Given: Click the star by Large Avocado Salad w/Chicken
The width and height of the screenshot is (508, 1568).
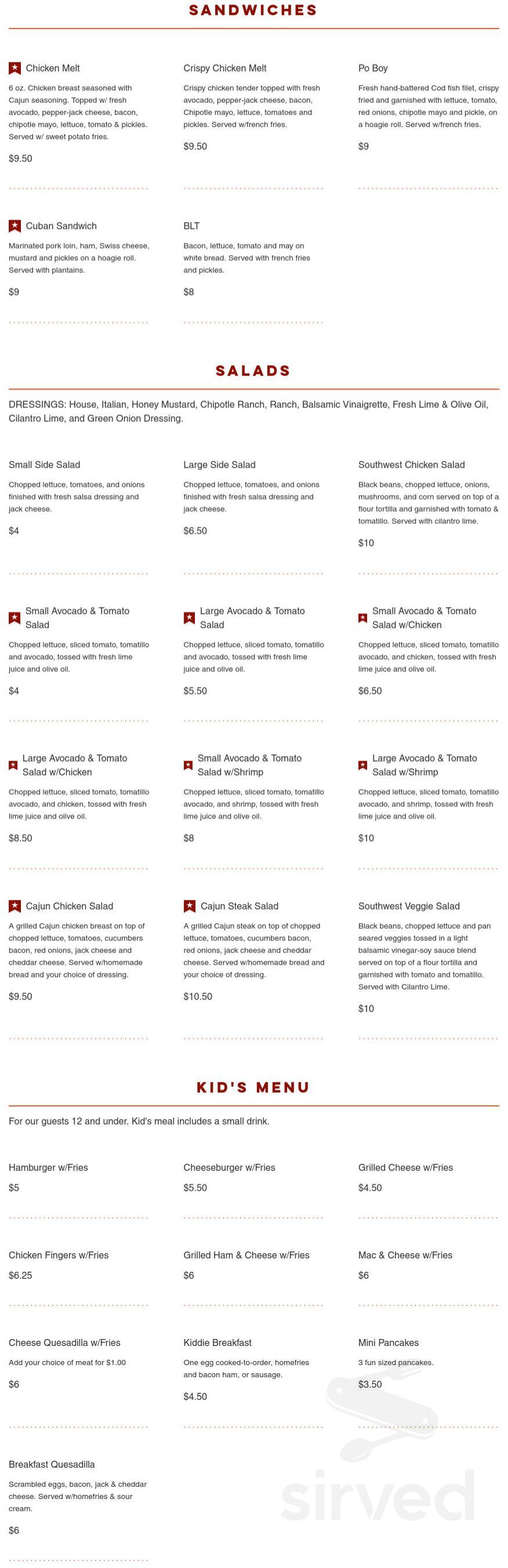Looking at the screenshot, I should pyautogui.click(x=13, y=765).
